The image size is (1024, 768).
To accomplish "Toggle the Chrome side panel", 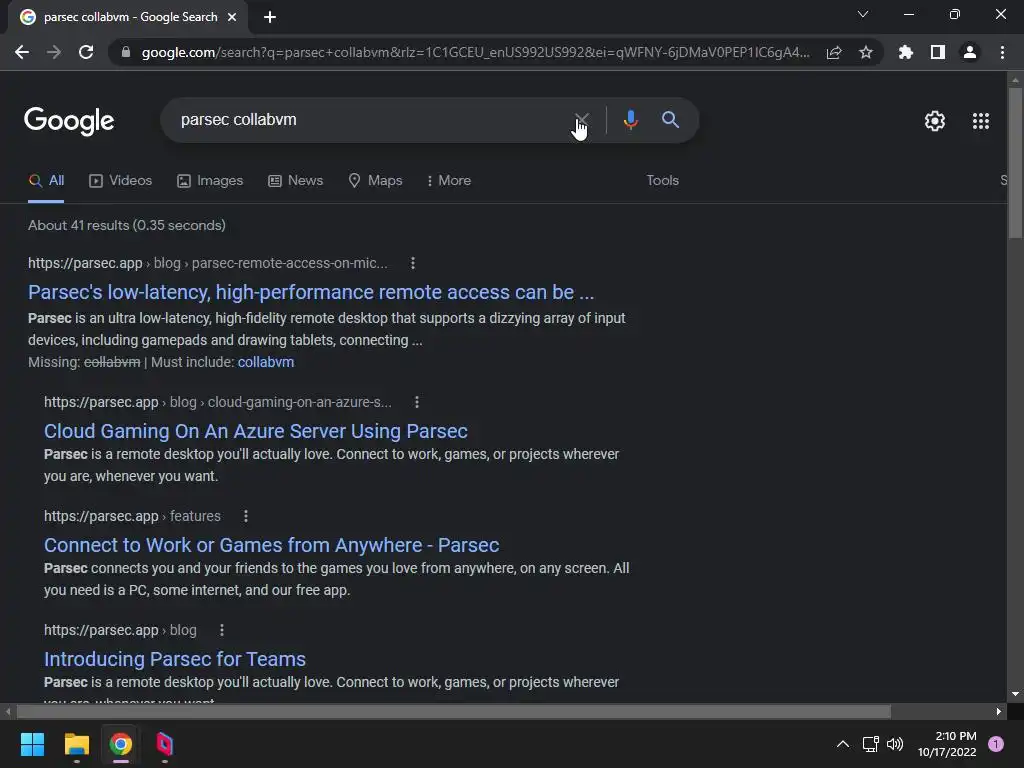I will click(x=938, y=52).
